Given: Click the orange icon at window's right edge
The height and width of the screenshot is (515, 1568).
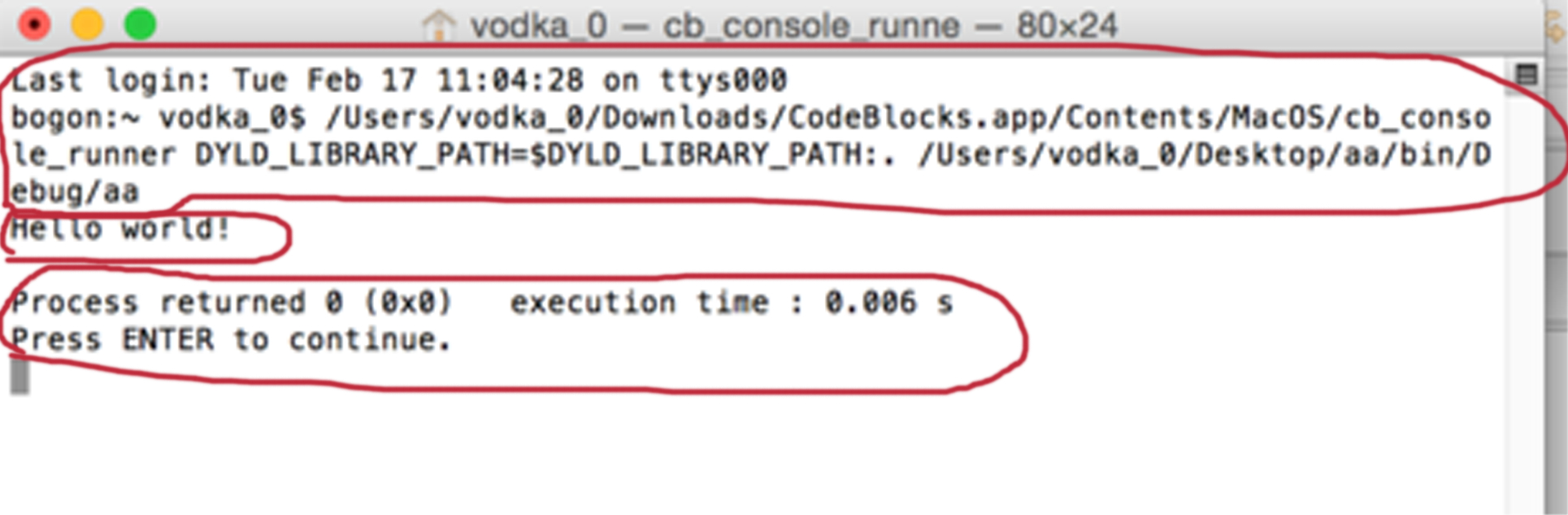Looking at the screenshot, I should (1557, 28).
